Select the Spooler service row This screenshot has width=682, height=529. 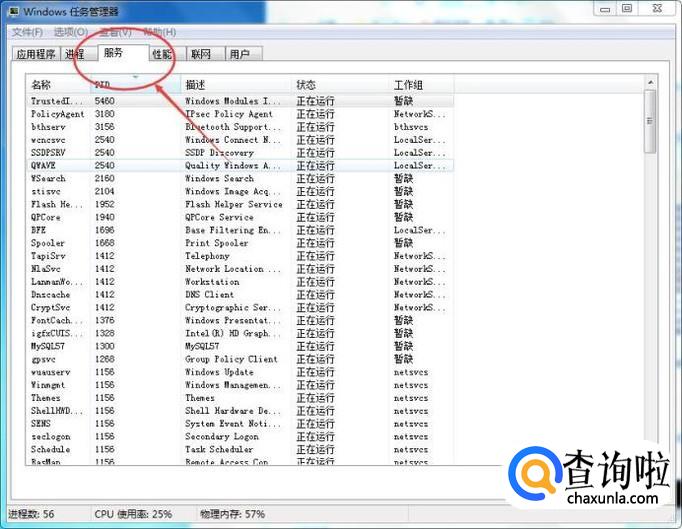[x=240, y=243]
